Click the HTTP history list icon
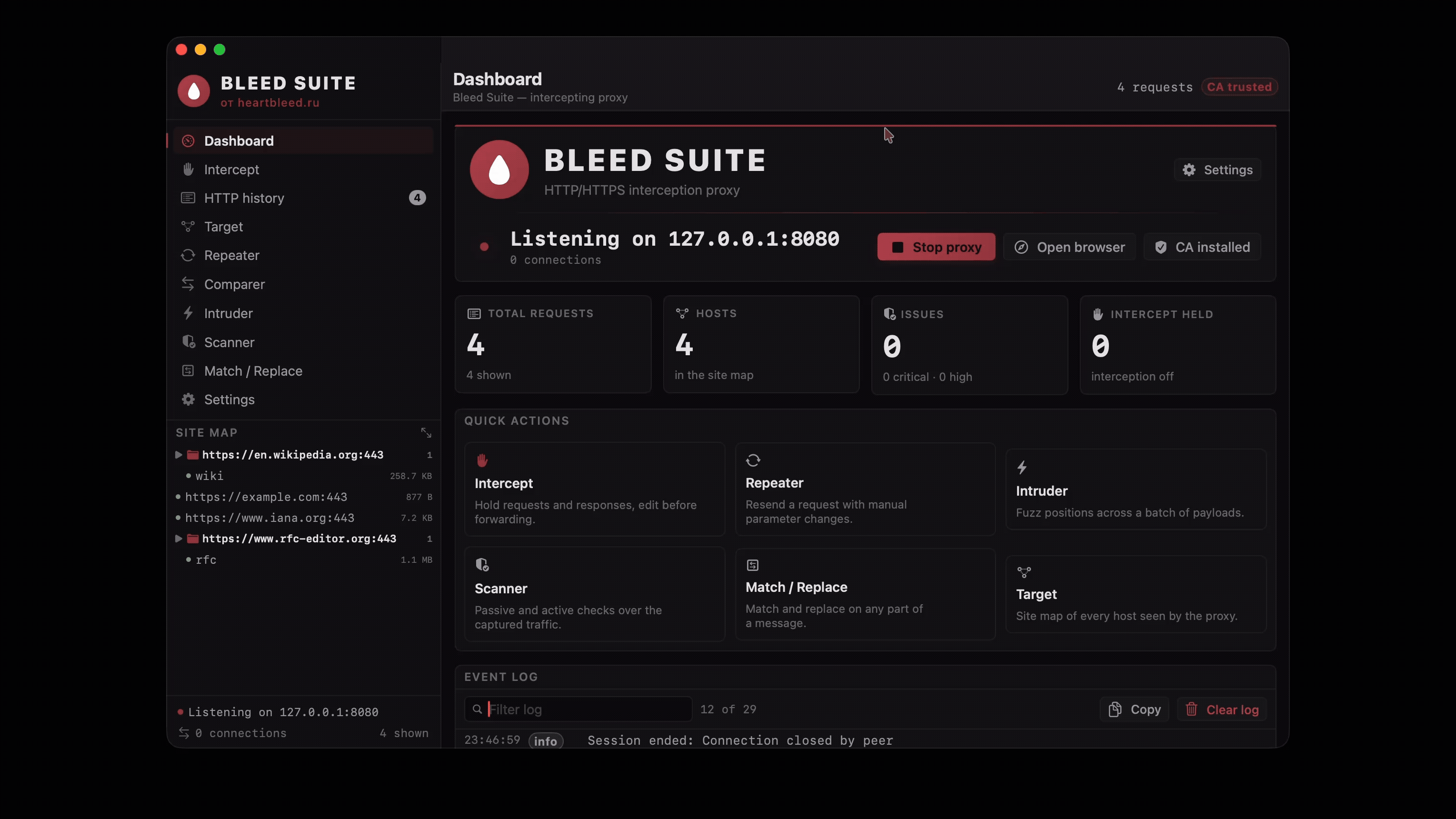Image resolution: width=1456 pixels, height=819 pixels. pos(188,198)
